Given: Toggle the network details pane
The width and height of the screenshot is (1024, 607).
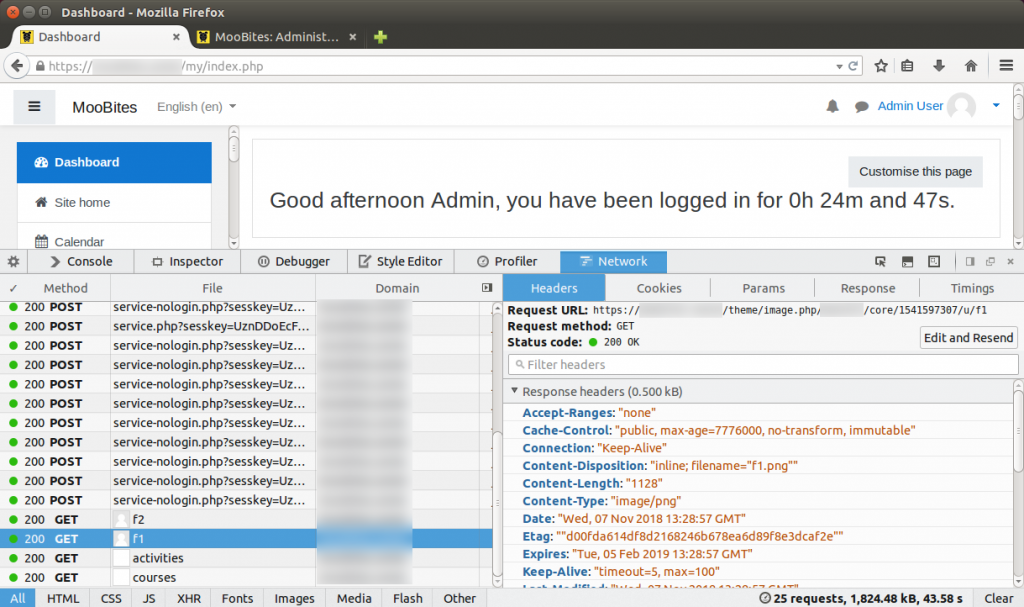Looking at the screenshot, I should coord(487,288).
